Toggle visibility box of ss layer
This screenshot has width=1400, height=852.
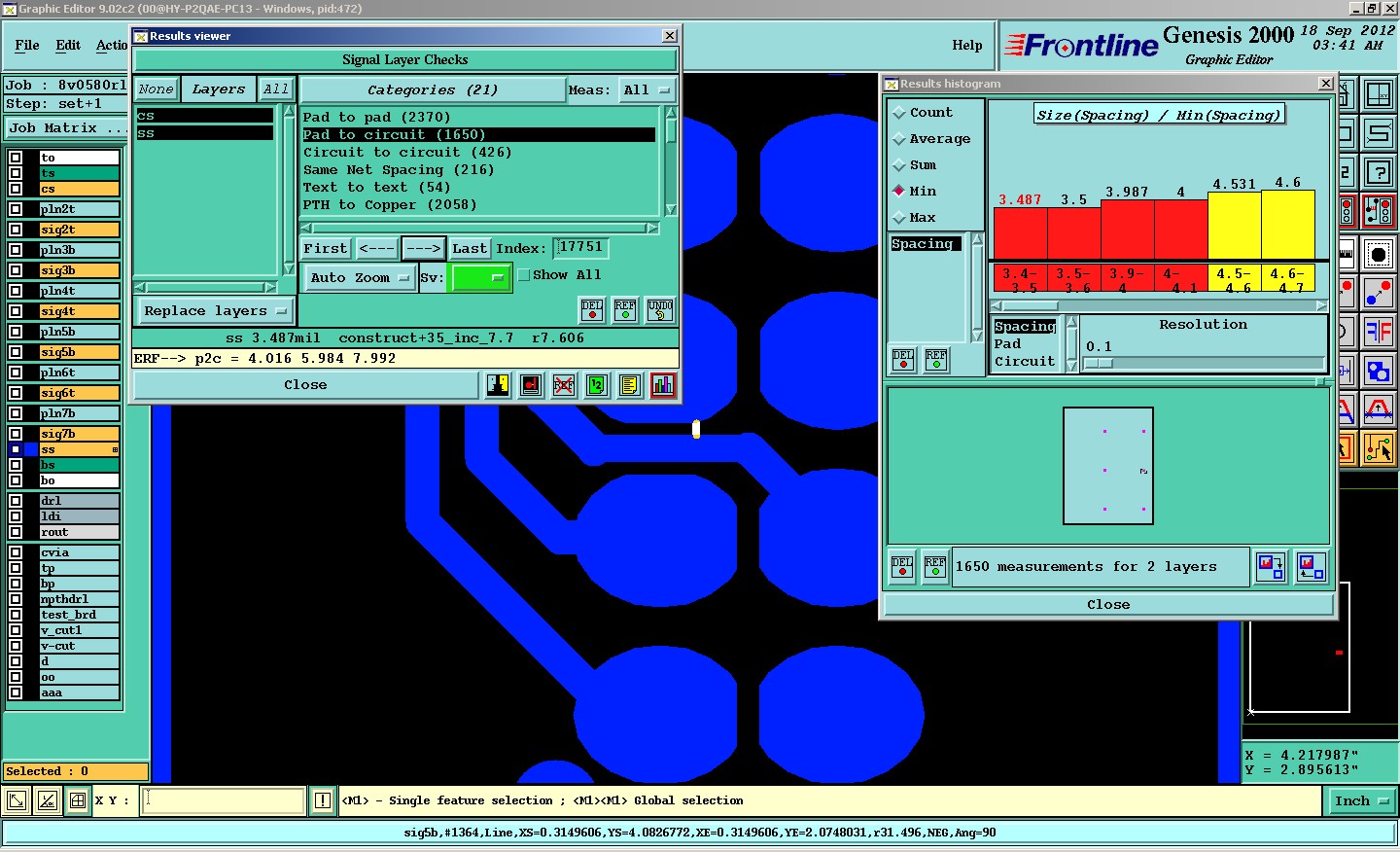pos(16,449)
